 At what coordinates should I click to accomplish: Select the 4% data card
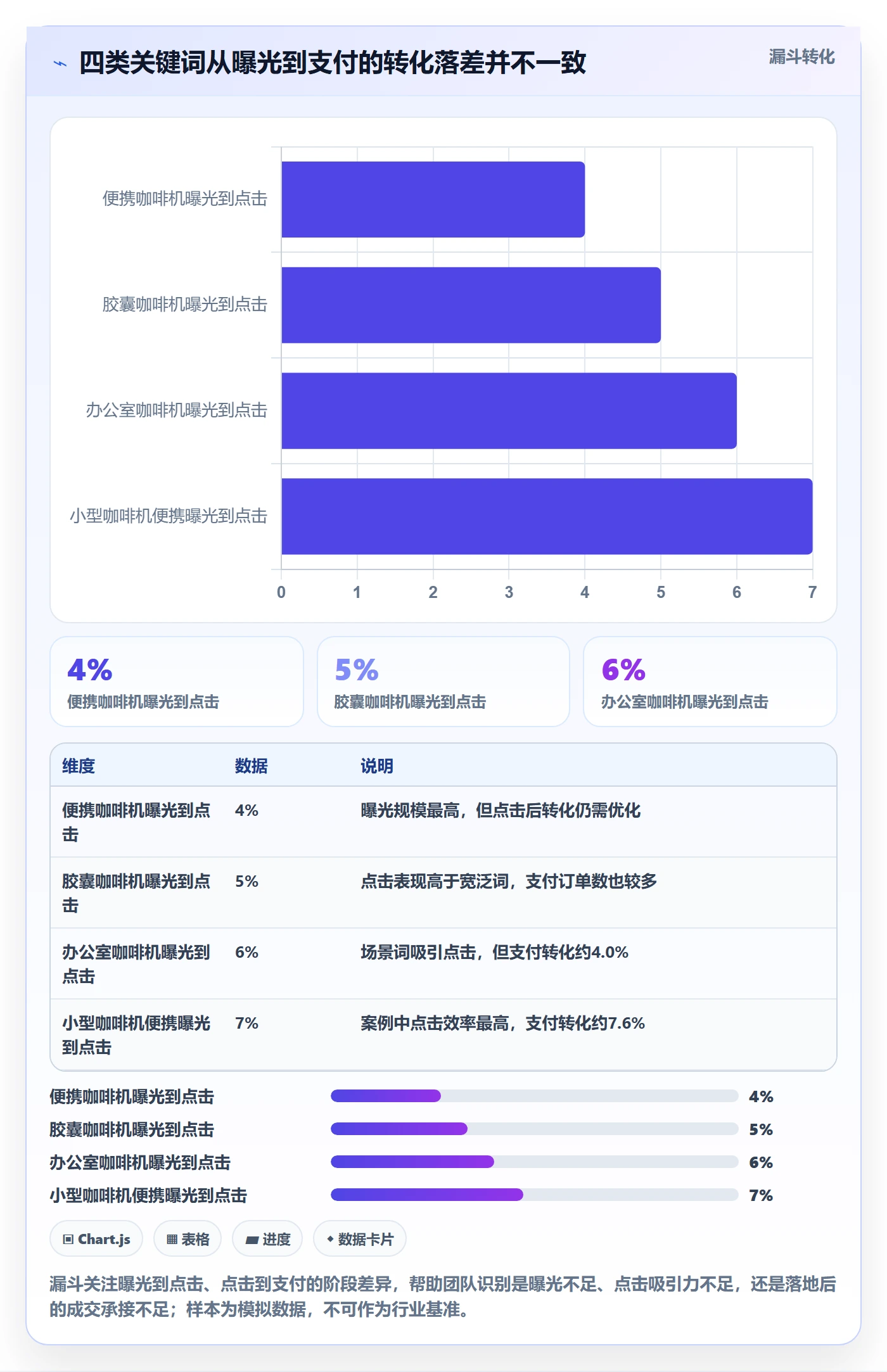[177, 682]
